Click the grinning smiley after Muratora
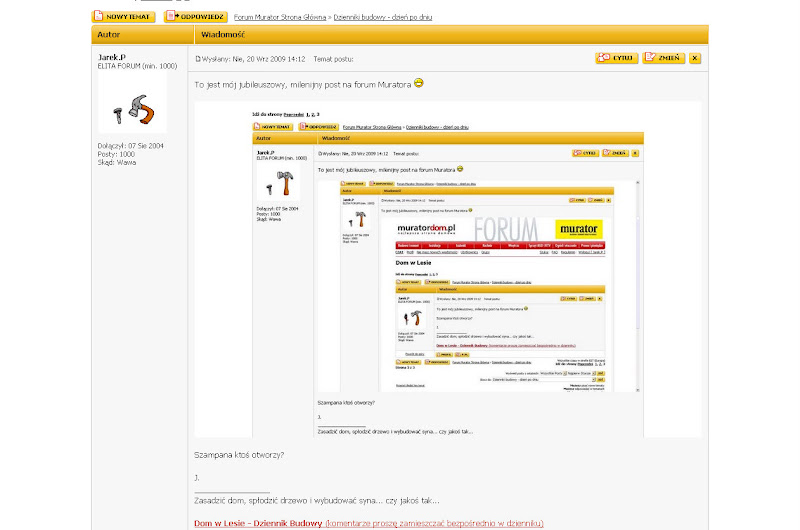The width and height of the screenshot is (800, 530). tap(418, 83)
